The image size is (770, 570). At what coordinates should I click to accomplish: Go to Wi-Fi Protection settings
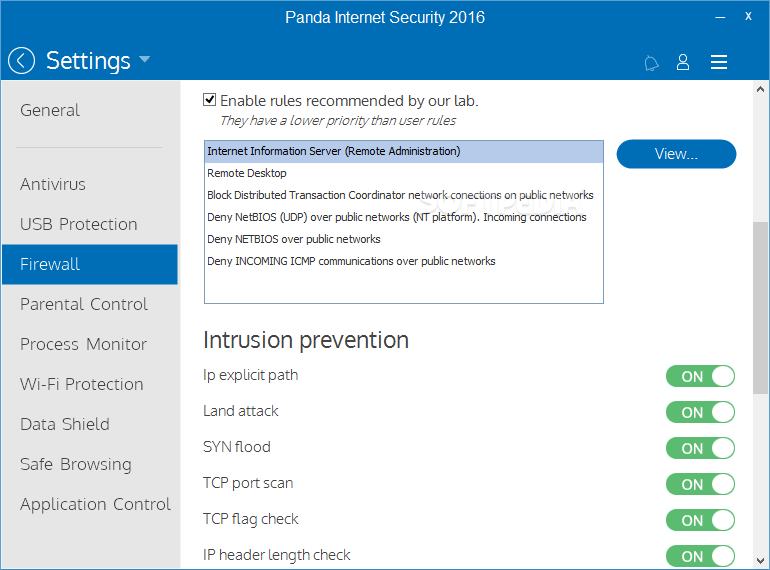[82, 384]
